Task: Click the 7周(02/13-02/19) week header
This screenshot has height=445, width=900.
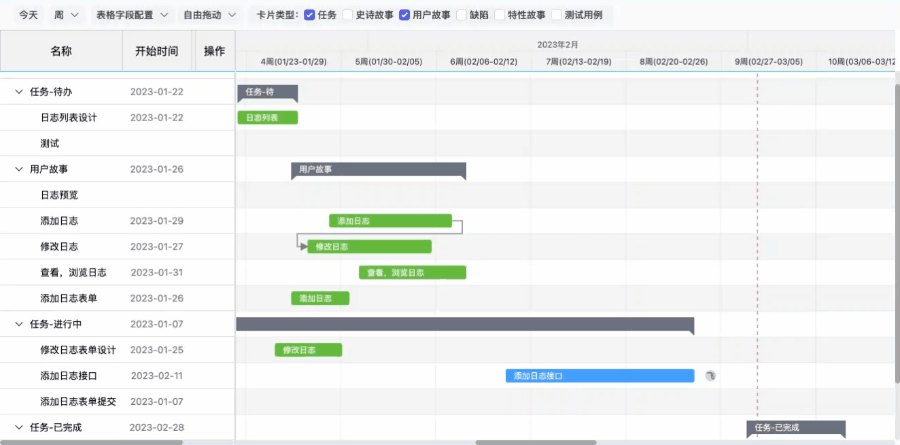Action: point(578,62)
